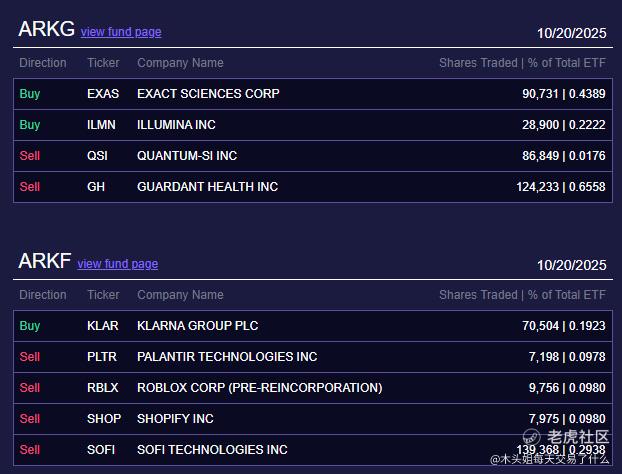The width and height of the screenshot is (622, 474).
Task: Click the ARKG 10/20/2025 date
Action: (571, 33)
